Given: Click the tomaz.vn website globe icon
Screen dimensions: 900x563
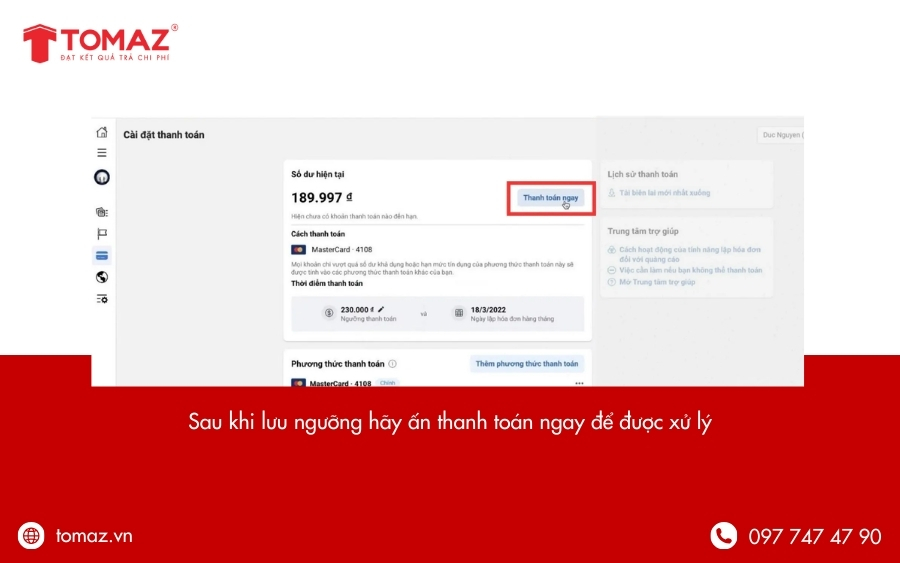Looking at the screenshot, I should point(32,536).
